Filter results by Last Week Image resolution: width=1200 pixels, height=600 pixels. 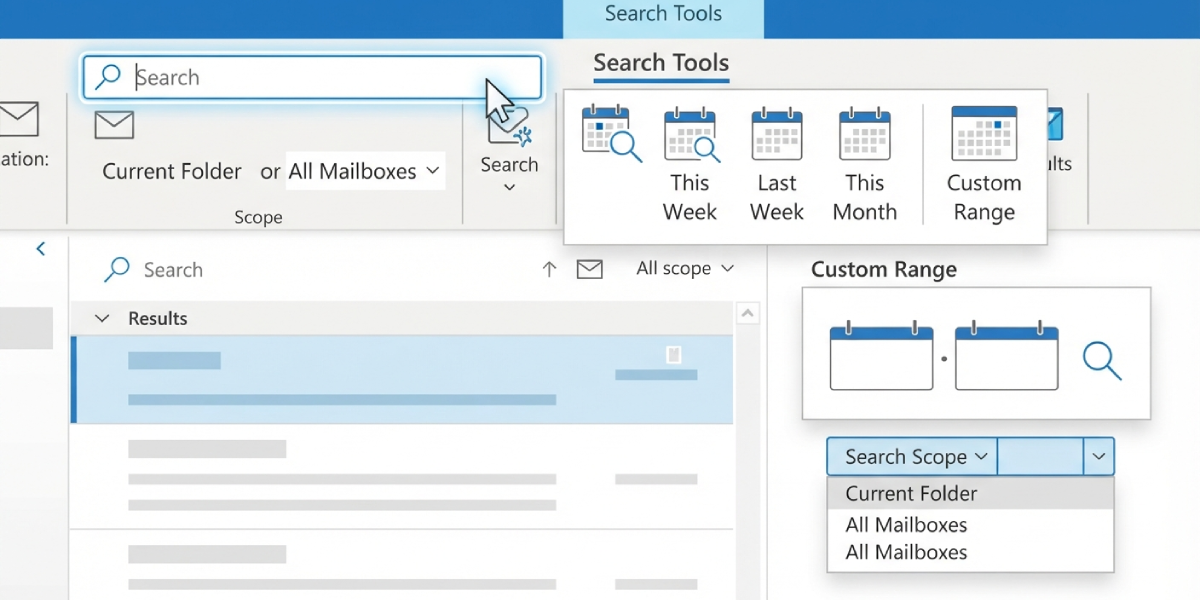click(x=777, y=166)
